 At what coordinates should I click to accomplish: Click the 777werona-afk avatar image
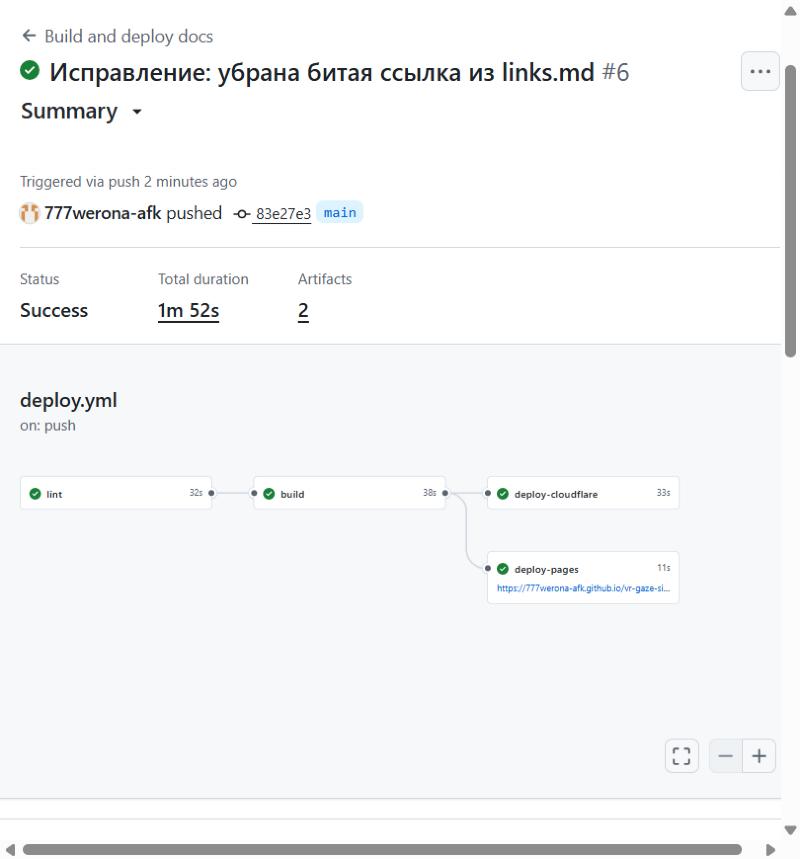[30, 213]
